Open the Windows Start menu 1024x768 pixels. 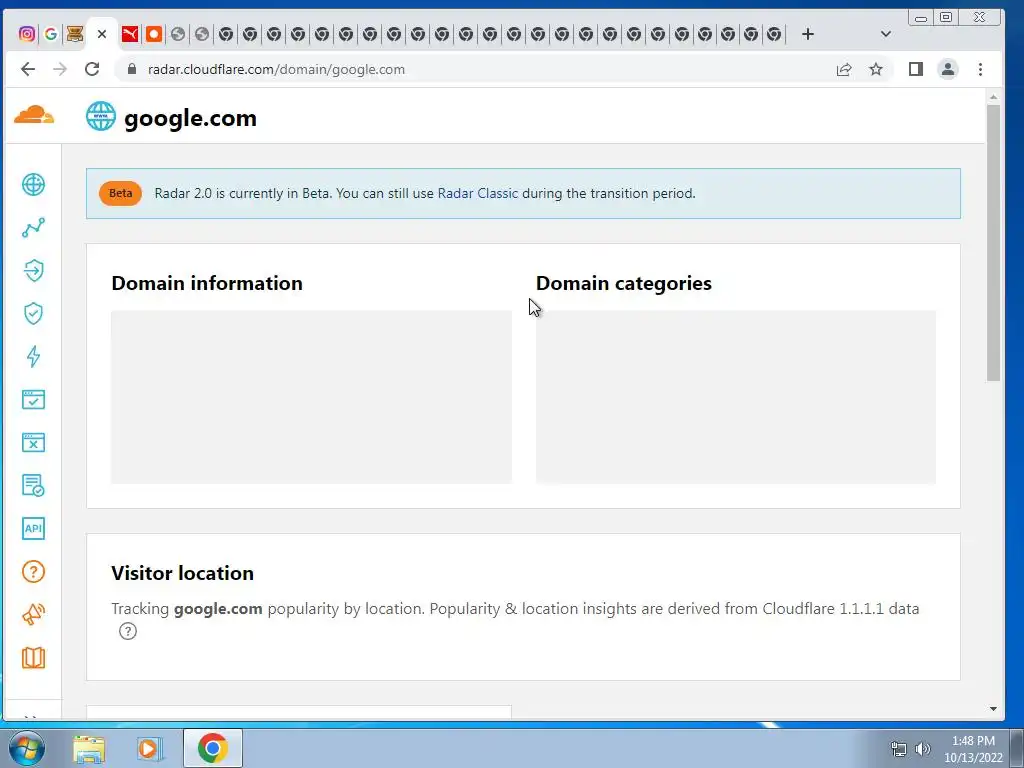click(27, 748)
